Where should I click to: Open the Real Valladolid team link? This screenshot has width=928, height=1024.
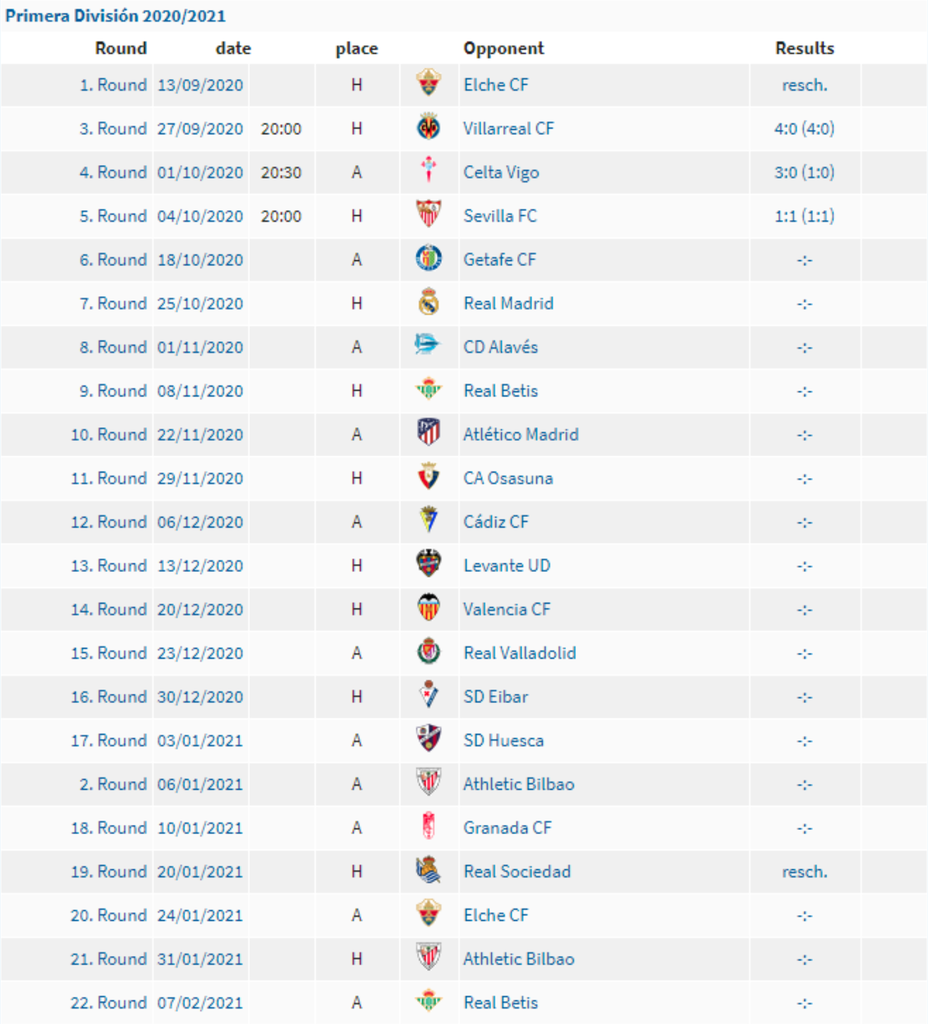point(519,653)
